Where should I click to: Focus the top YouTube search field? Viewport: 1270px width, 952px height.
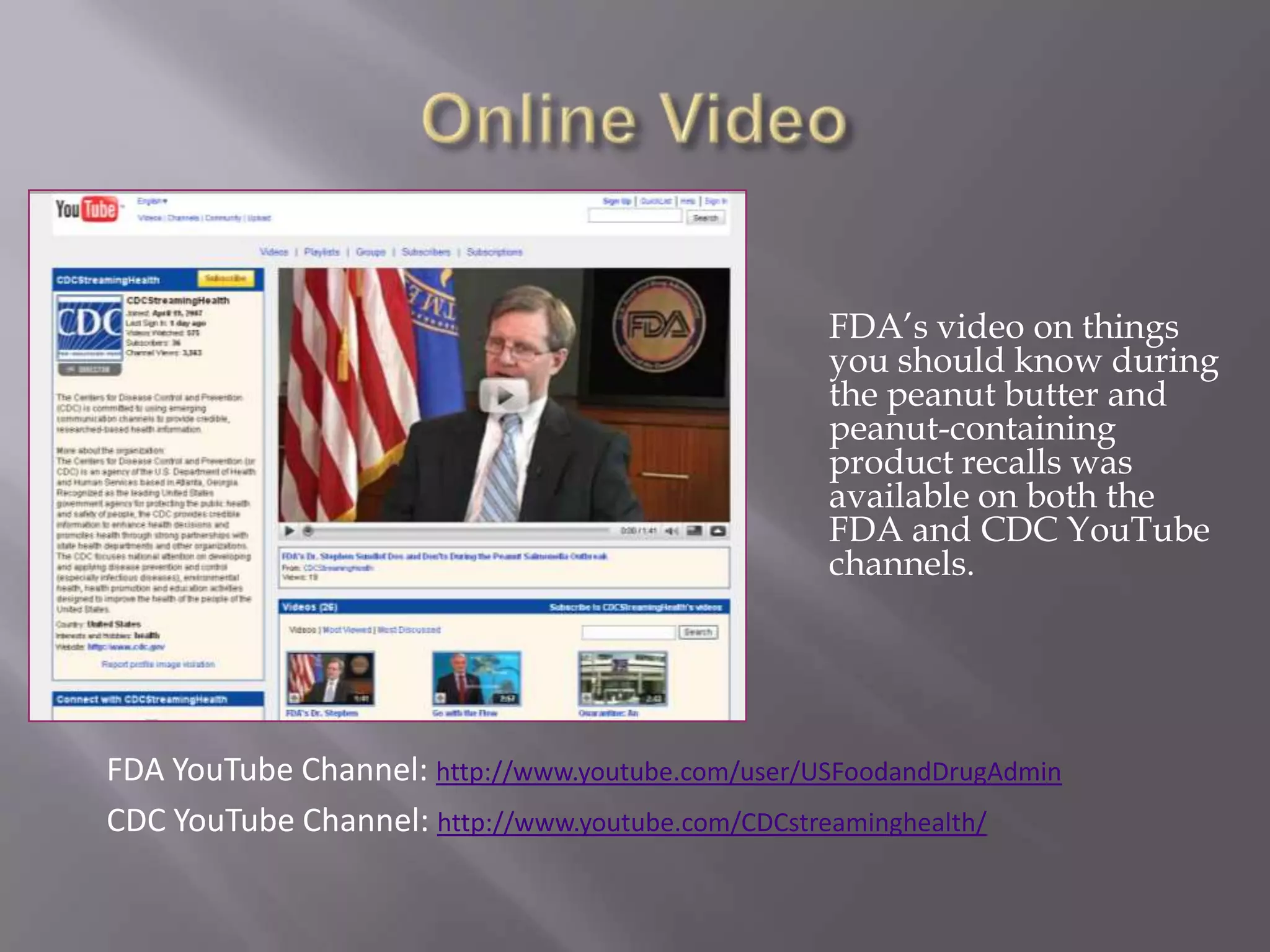634,216
